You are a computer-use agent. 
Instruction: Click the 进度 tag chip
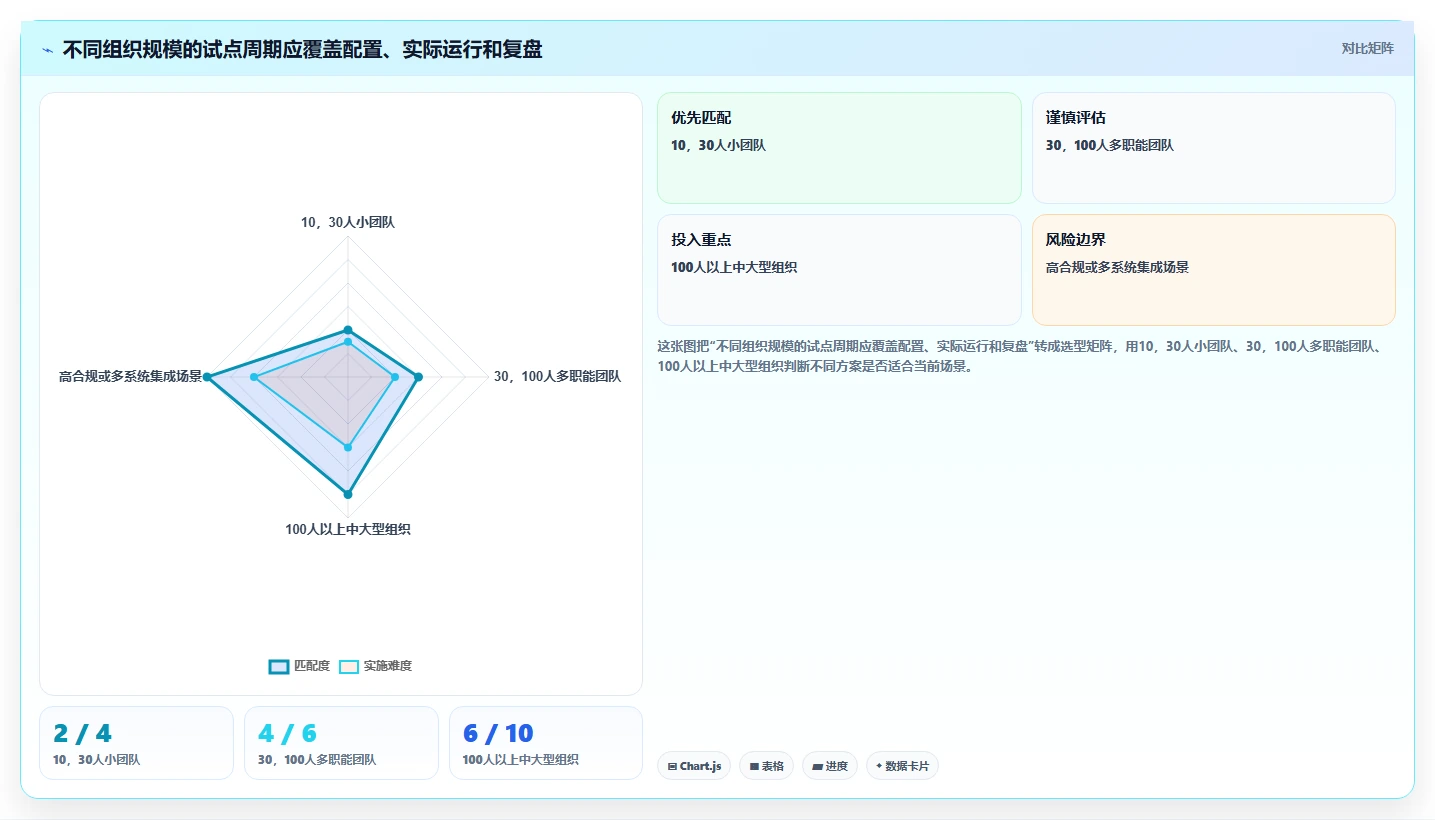point(830,766)
